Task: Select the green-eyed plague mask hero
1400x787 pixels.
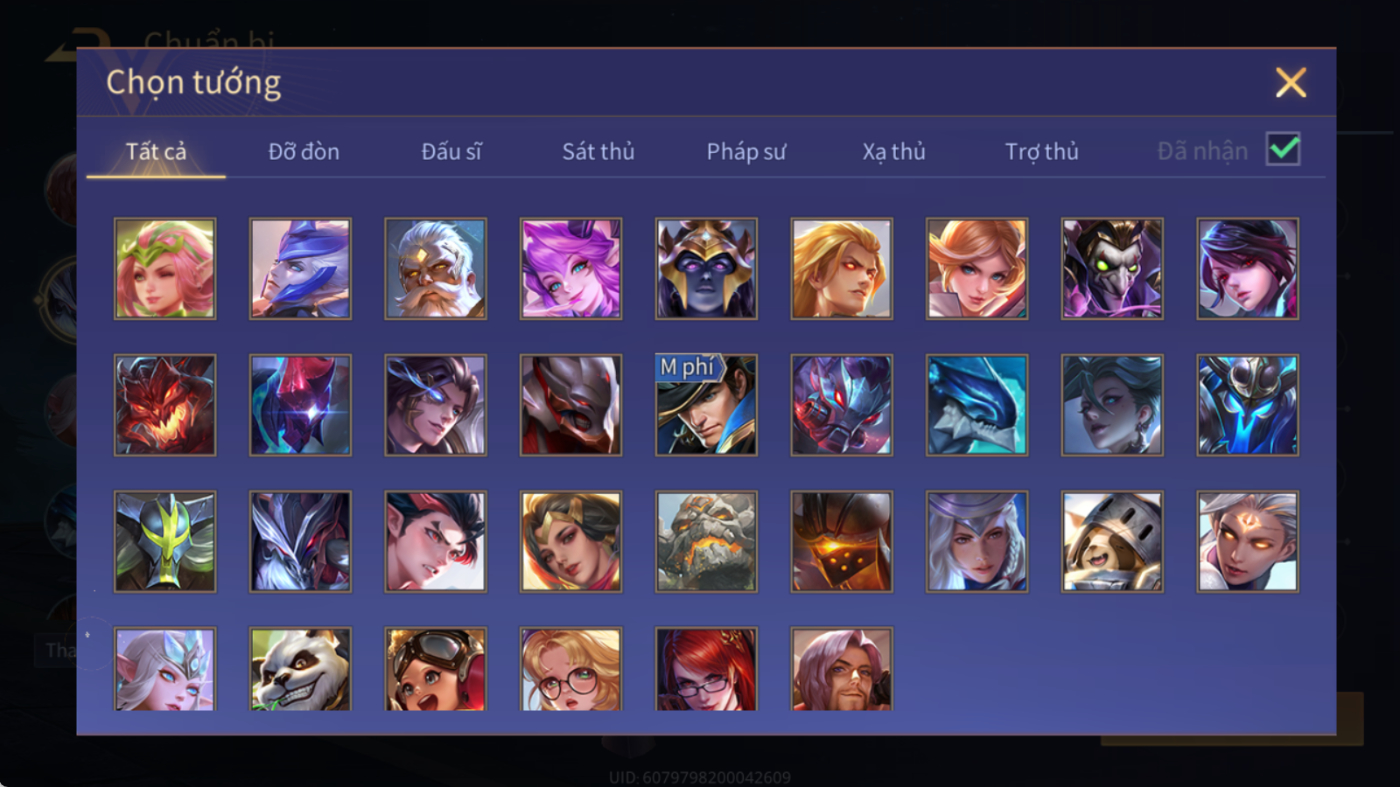Action: (x=1112, y=269)
